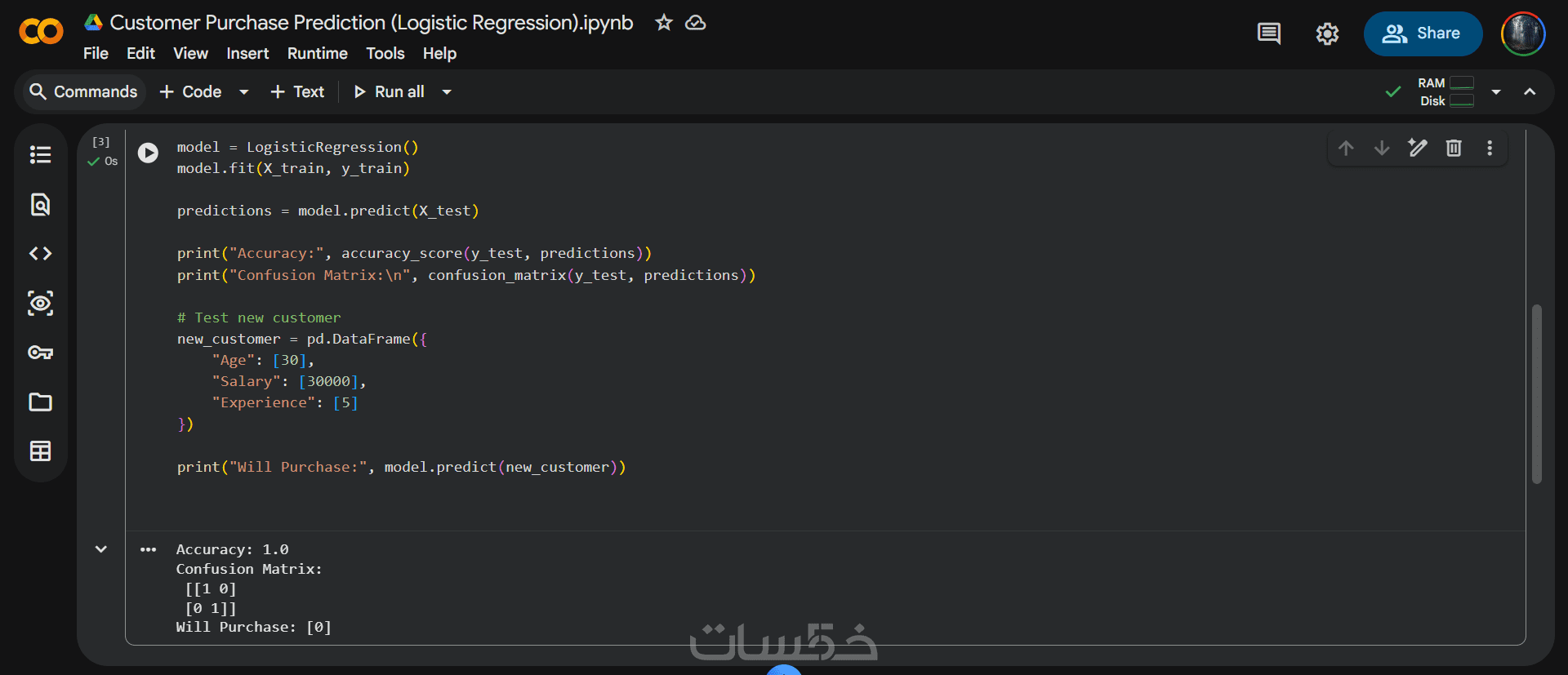
Task: Open the Tools menu
Action: coord(385,54)
